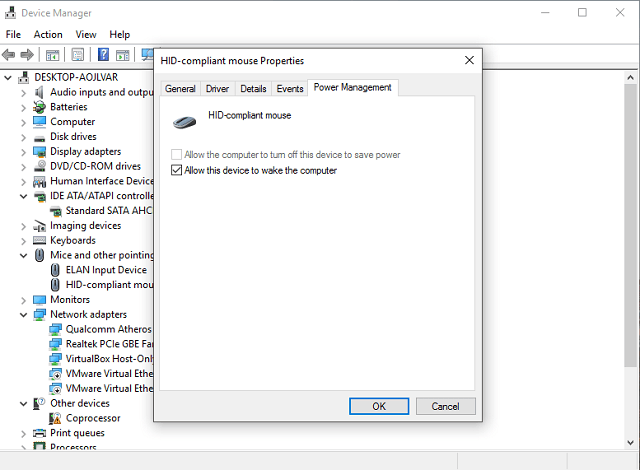Expand the Print queues node
The height and width of the screenshot is (470, 640).
coord(24,433)
